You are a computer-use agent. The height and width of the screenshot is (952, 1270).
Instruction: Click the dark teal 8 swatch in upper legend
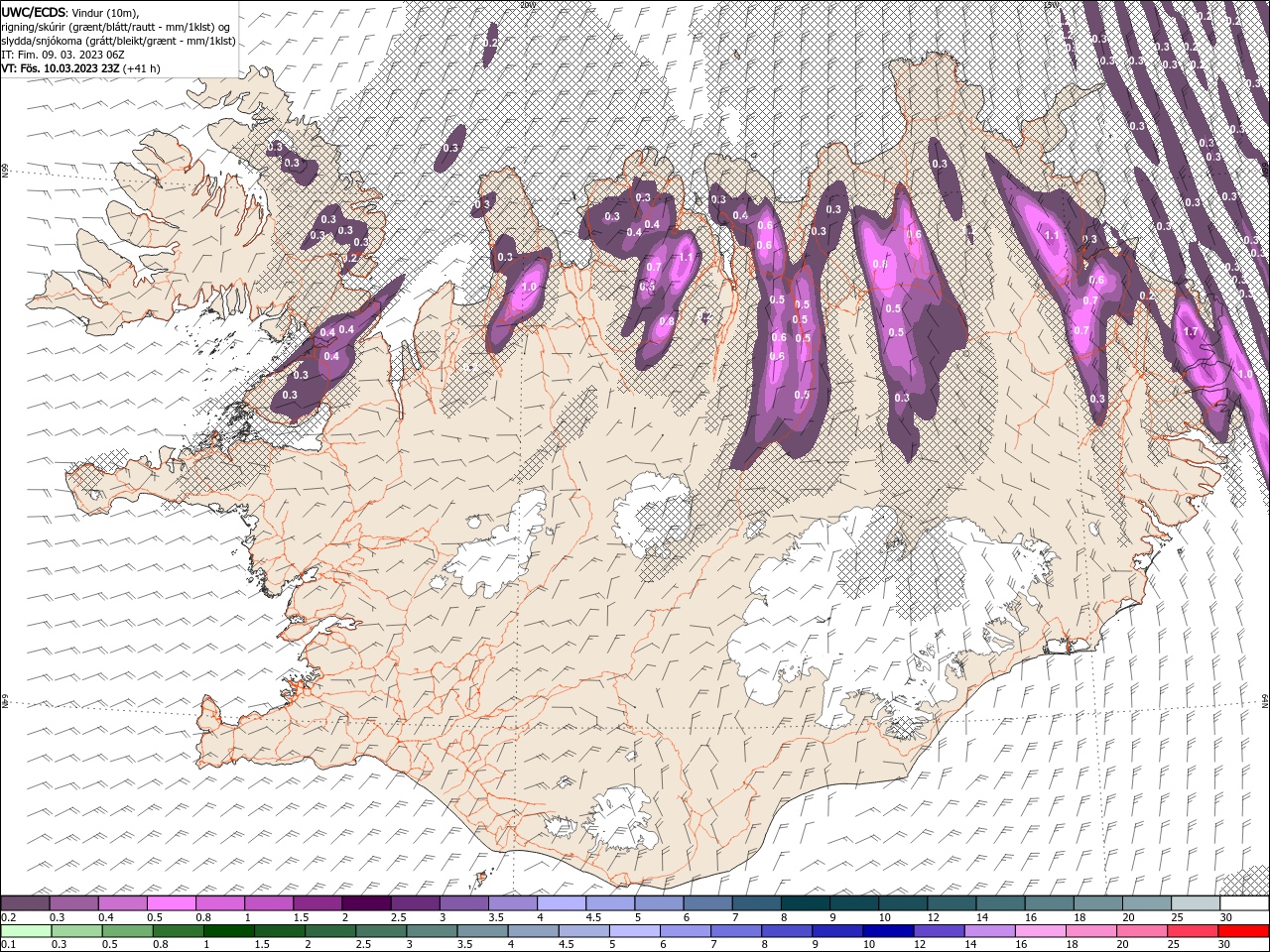pos(806,903)
